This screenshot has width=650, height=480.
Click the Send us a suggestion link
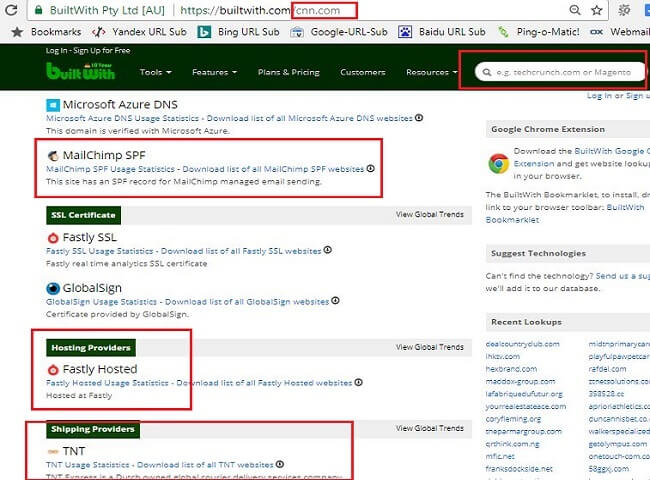[623, 276]
